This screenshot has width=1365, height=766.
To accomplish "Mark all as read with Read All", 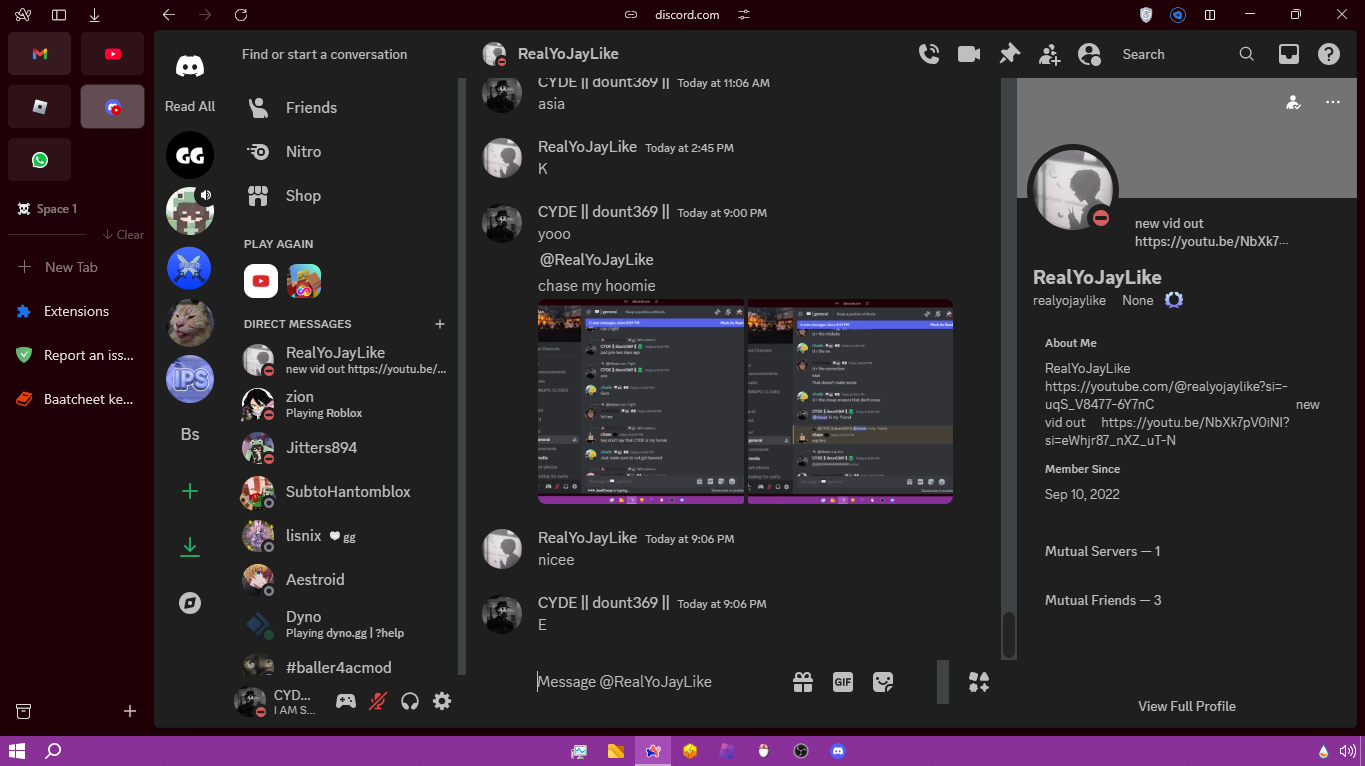I will click(x=190, y=106).
